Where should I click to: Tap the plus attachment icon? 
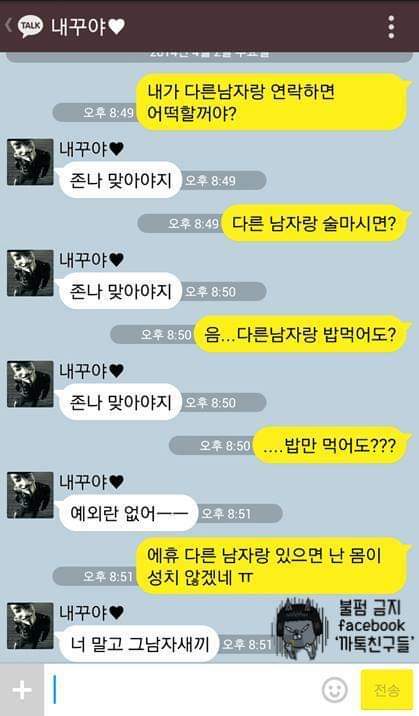click(21, 690)
